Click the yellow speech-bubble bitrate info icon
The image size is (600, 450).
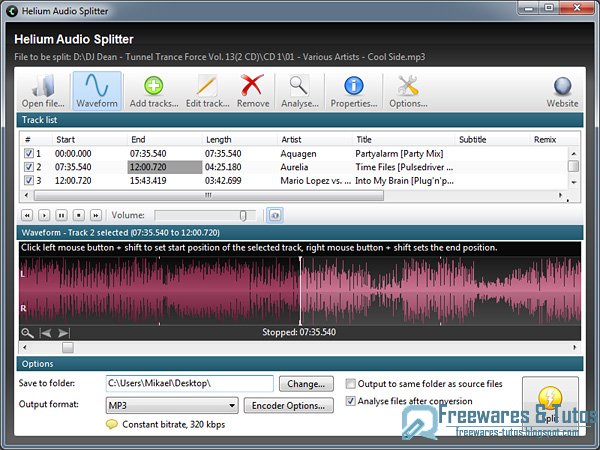click(112, 424)
